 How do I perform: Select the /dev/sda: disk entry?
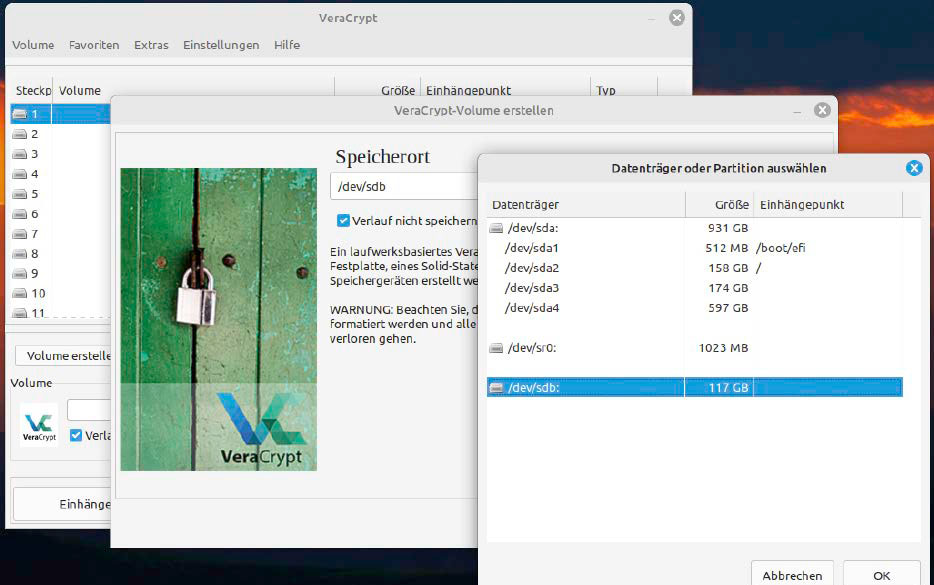pos(695,228)
